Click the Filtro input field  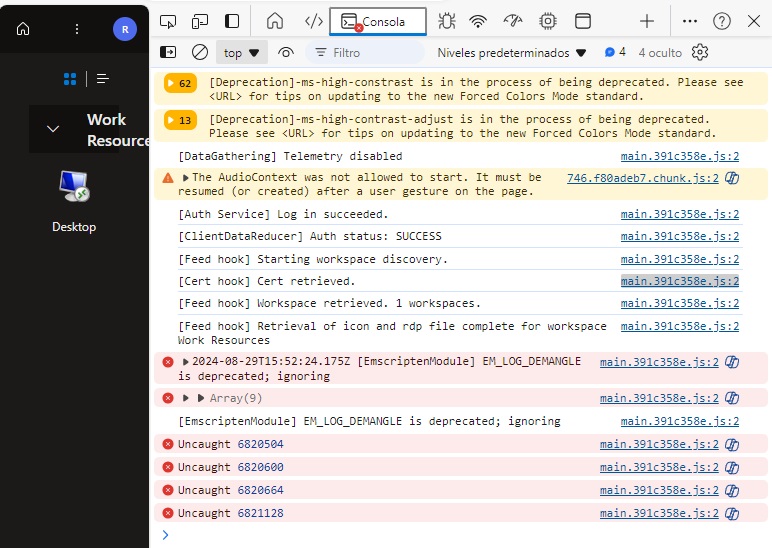pyautogui.click(x=364, y=53)
